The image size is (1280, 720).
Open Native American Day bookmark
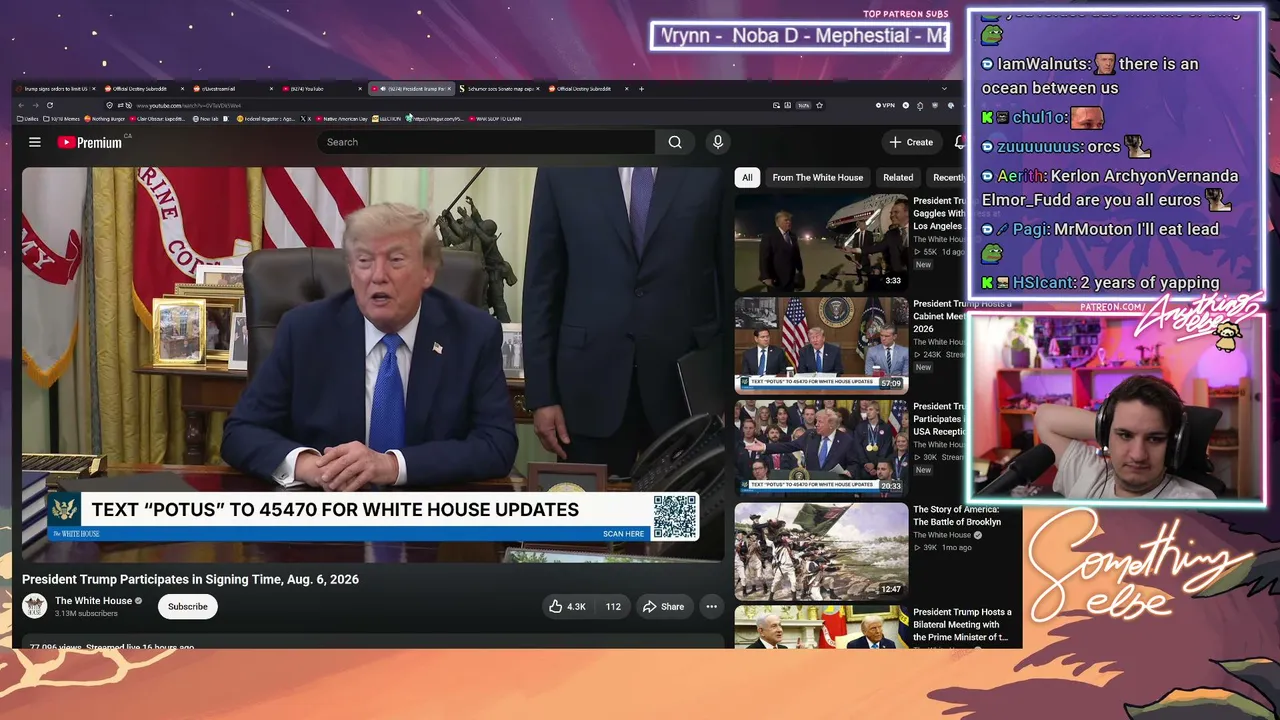click(x=341, y=118)
